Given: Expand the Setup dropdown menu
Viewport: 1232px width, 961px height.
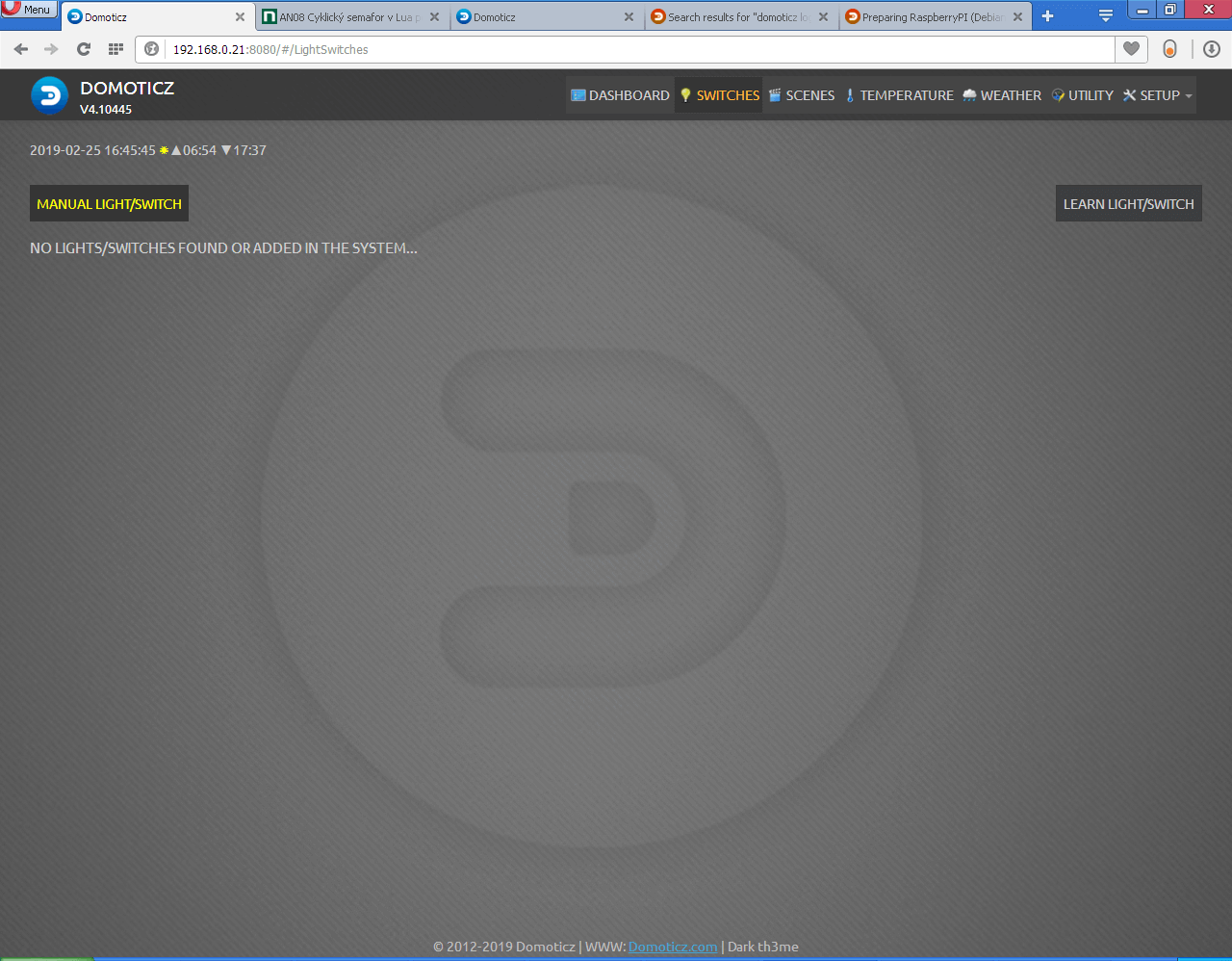Looking at the screenshot, I should (x=1157, y=95).
